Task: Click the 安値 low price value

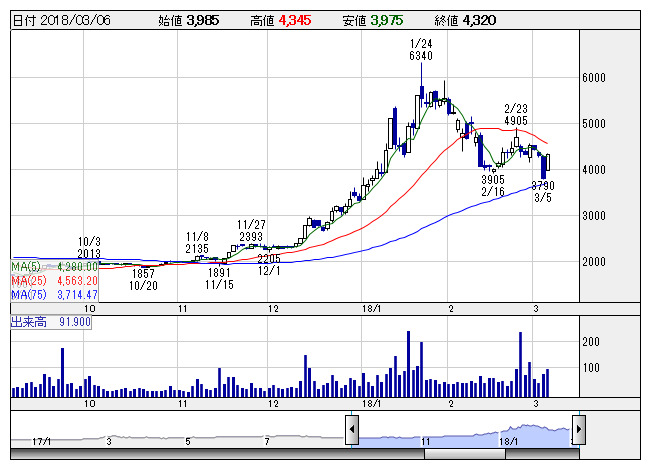Action: coord(389,20)
